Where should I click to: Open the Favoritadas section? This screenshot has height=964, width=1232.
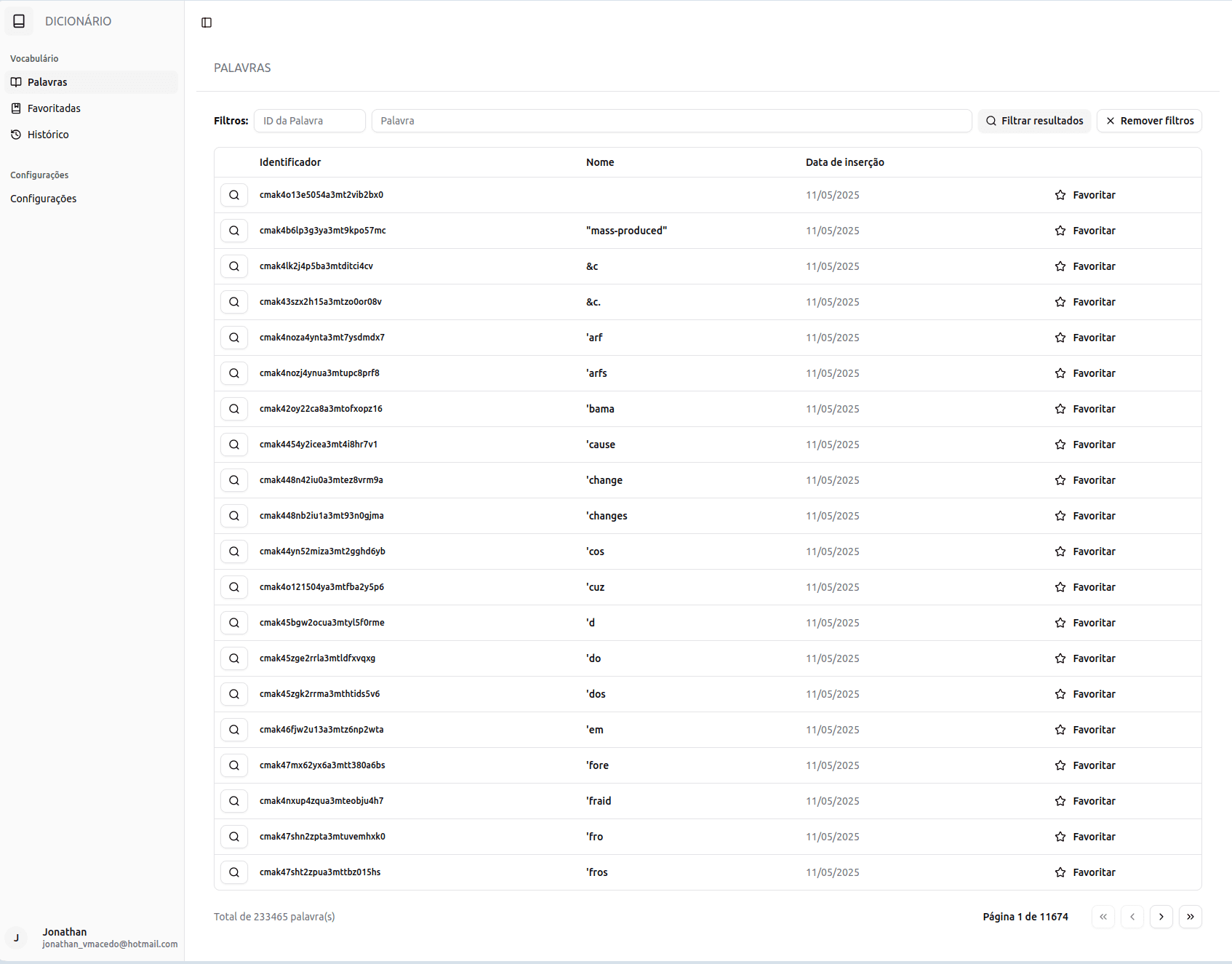(54, 108)
